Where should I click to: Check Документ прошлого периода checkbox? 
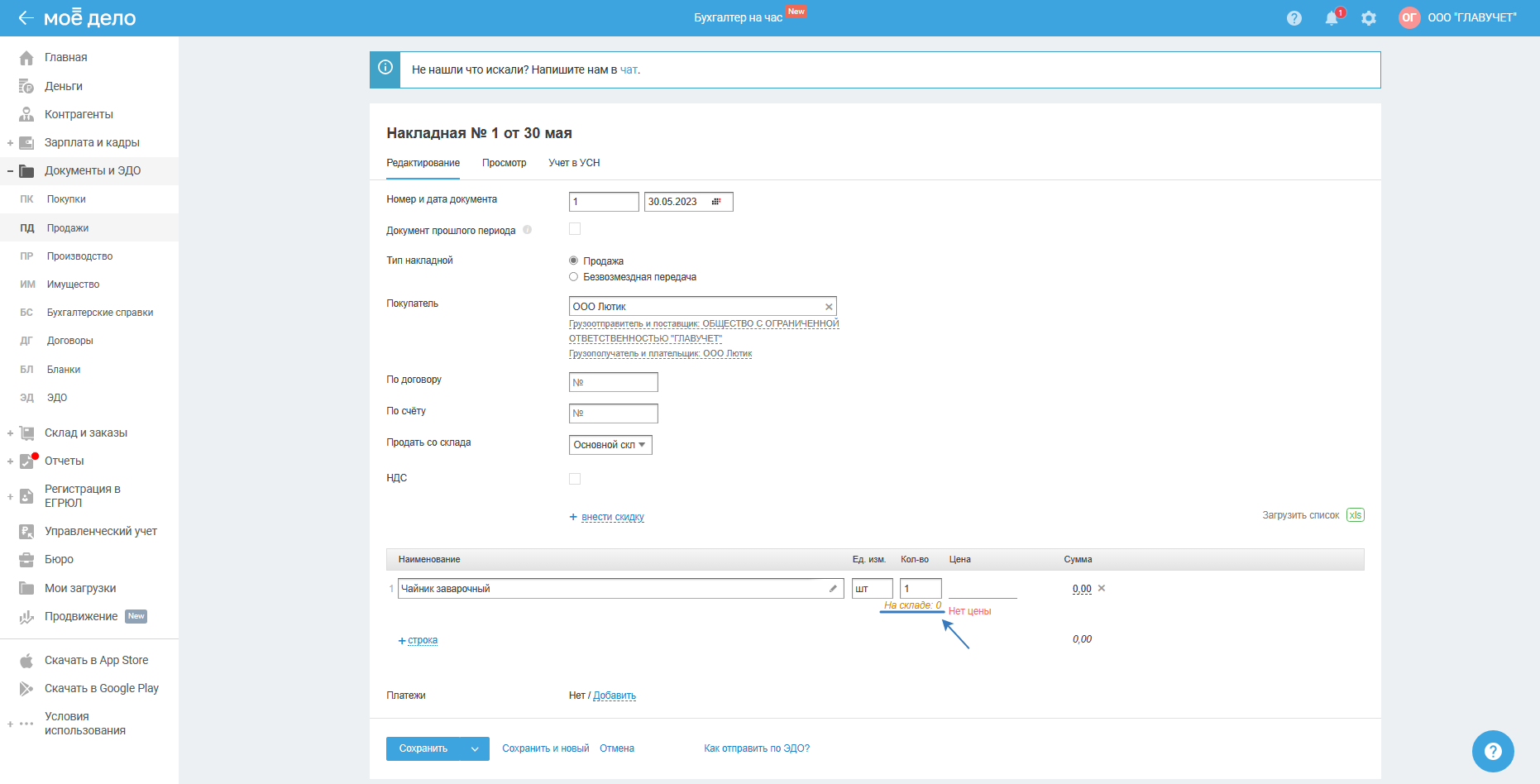575,229
